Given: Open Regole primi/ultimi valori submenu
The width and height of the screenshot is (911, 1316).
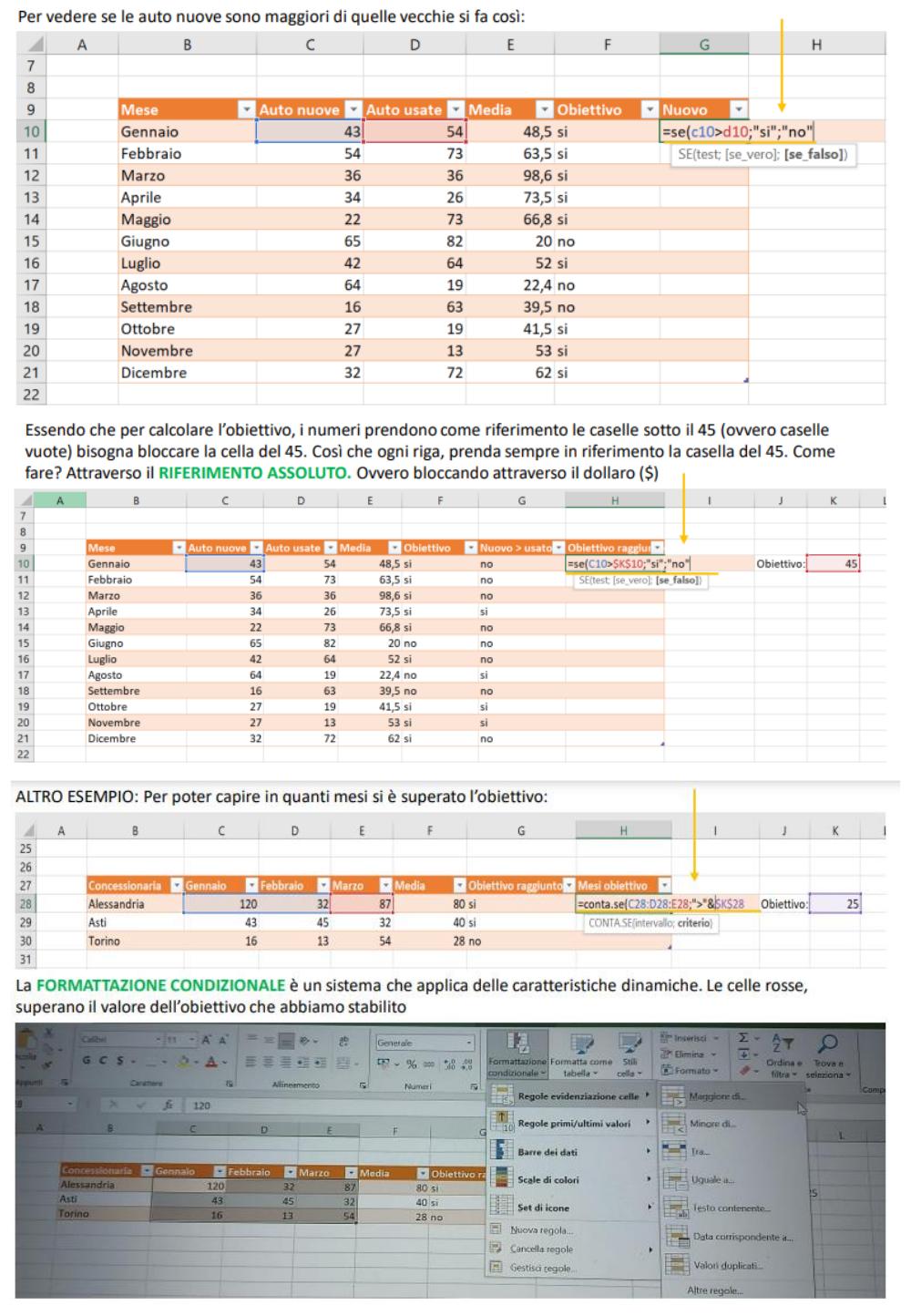Looking at the screenshot, I should [572, 1123].
